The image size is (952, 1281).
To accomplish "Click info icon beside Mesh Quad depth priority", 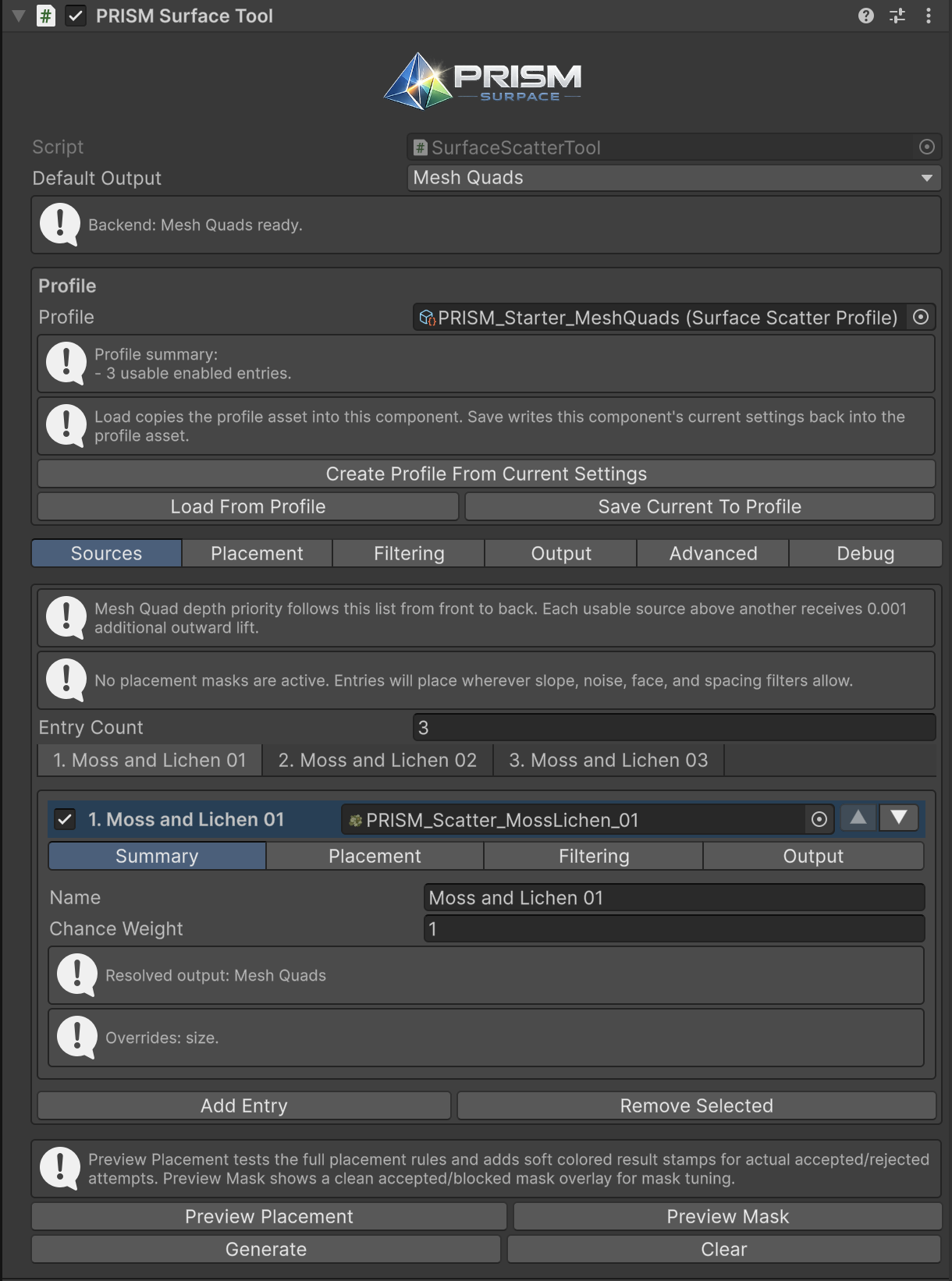I will (x=66, y=618).
